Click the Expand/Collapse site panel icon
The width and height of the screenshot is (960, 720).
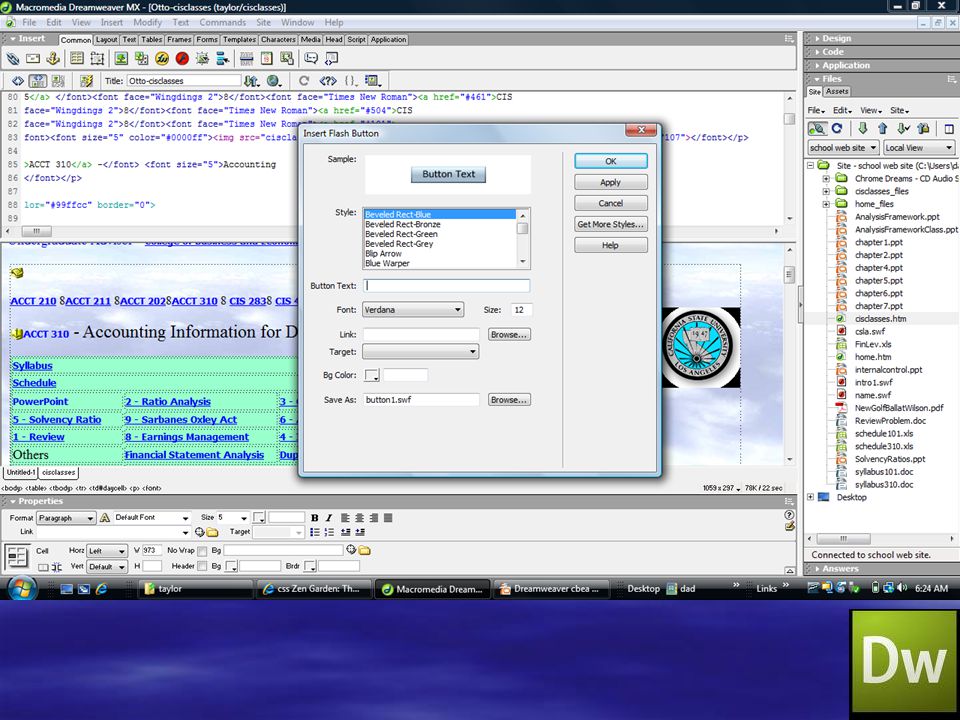(948, 129)
